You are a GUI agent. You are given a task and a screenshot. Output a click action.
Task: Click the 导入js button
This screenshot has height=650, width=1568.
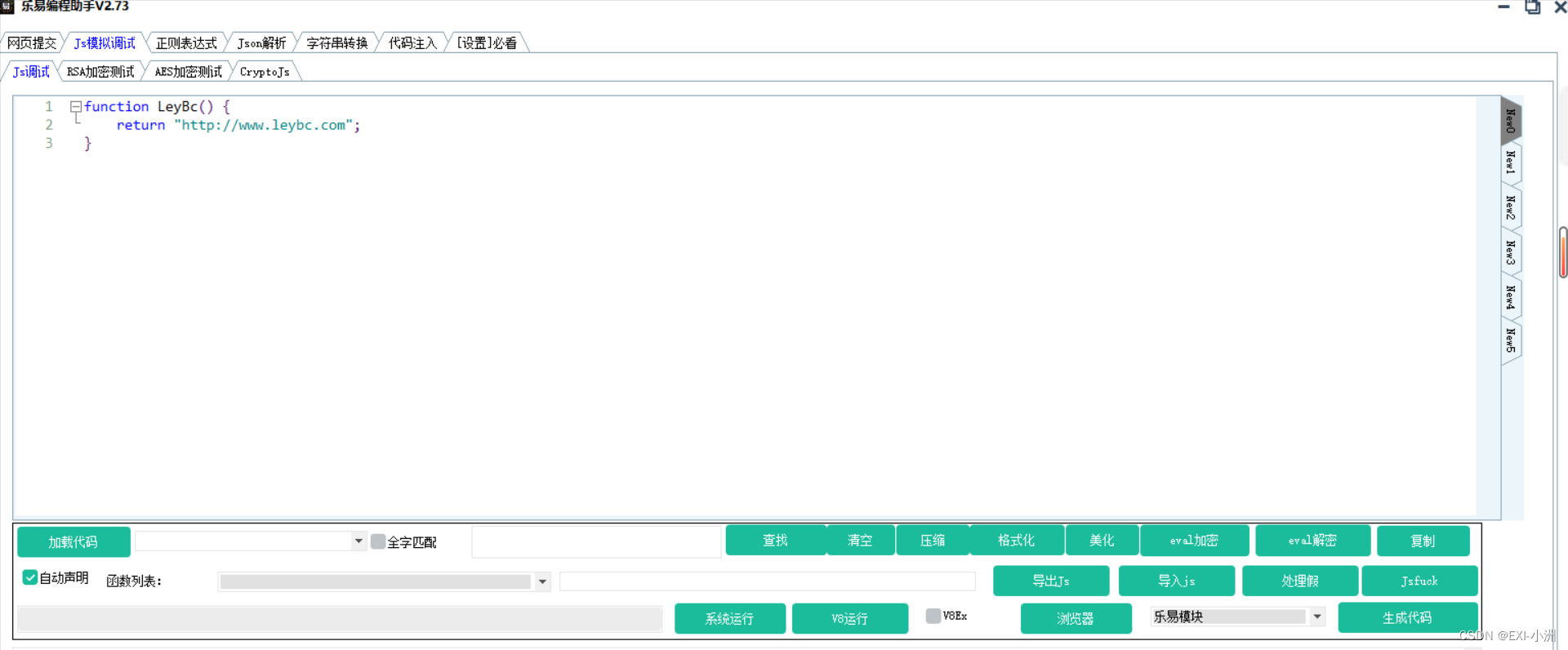coord(1177,581)
